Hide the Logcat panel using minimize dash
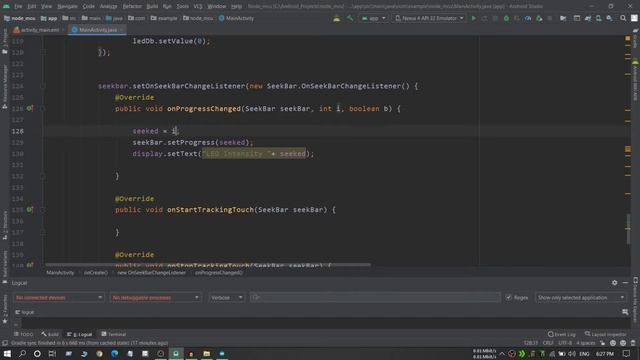This screenshot has width=640, height=360. tap(625, 282)
